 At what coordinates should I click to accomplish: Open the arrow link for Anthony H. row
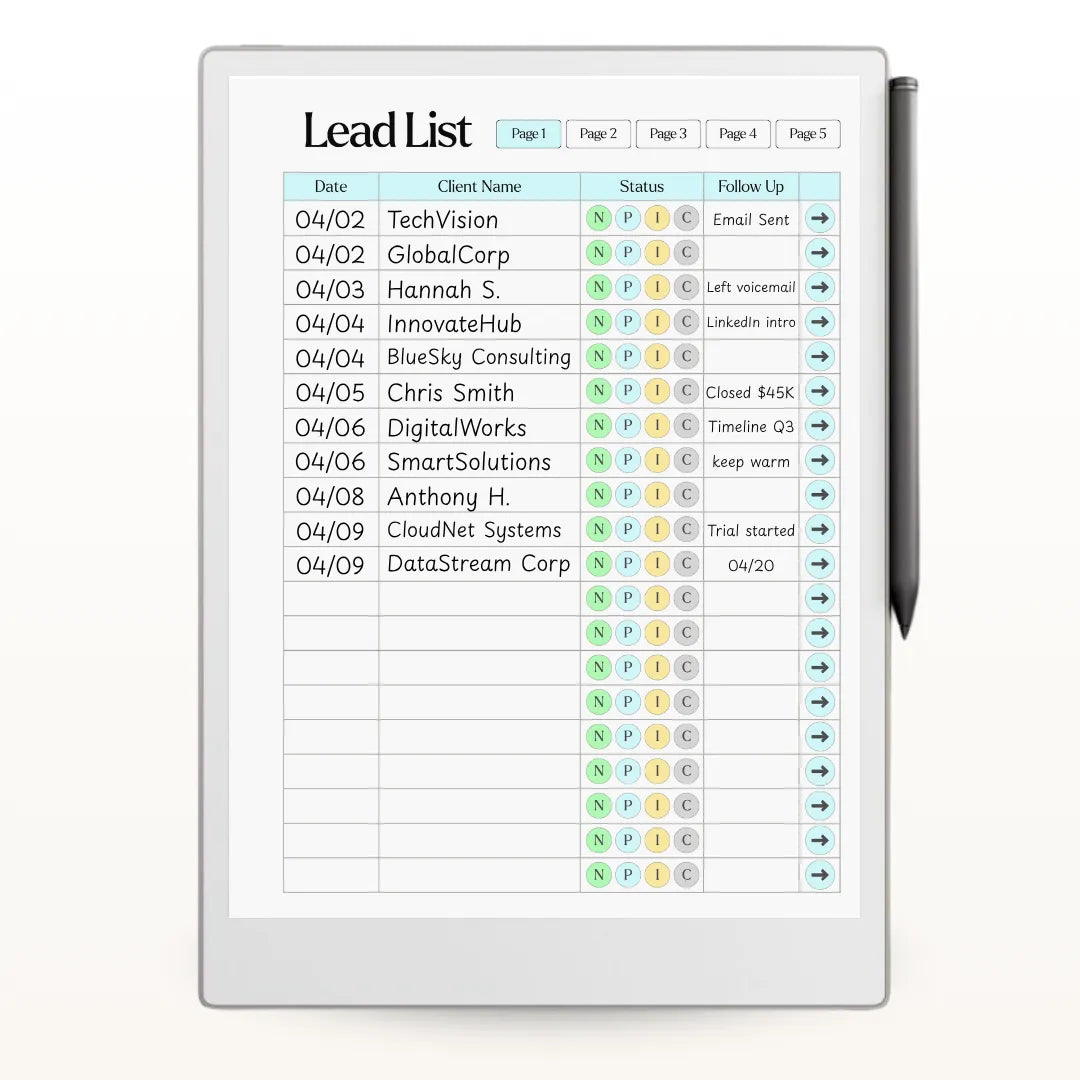pos(820,495)
